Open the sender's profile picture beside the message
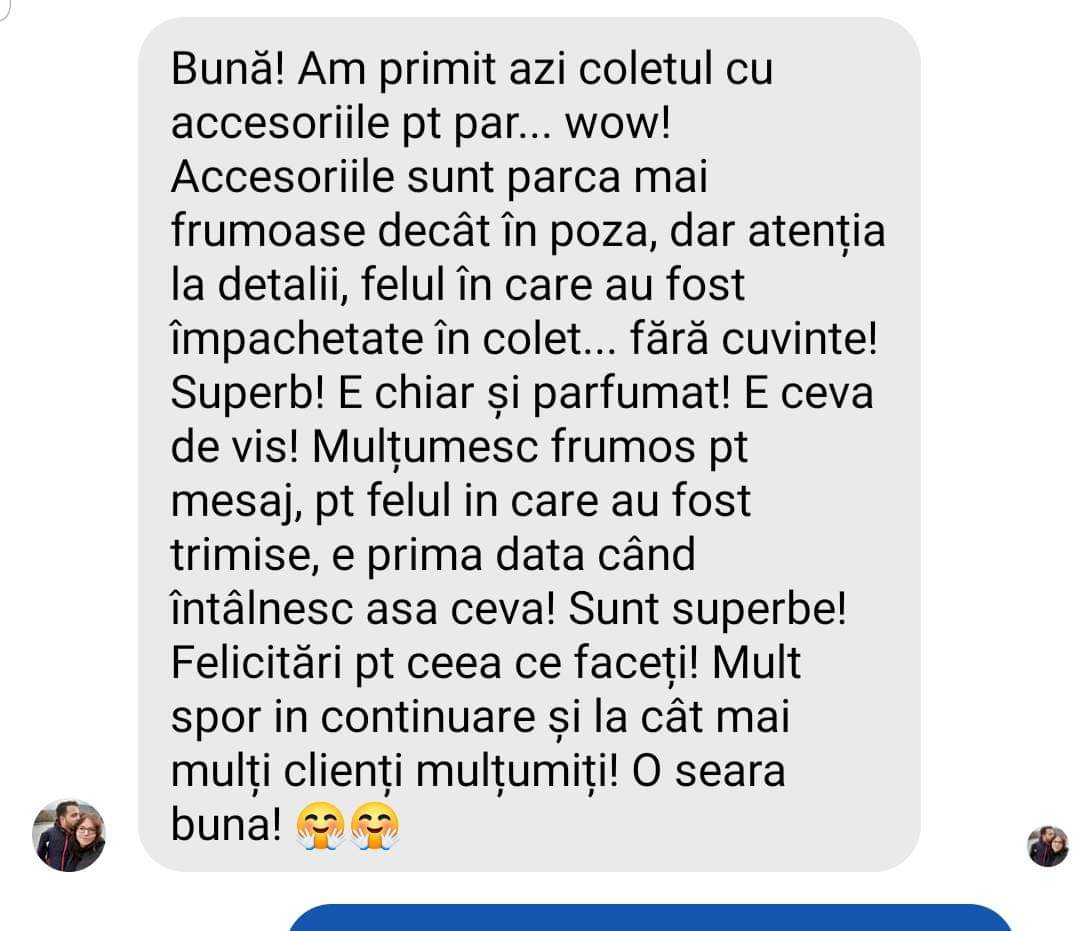Screen dimensions: 1080x931 tap(69, 835)
